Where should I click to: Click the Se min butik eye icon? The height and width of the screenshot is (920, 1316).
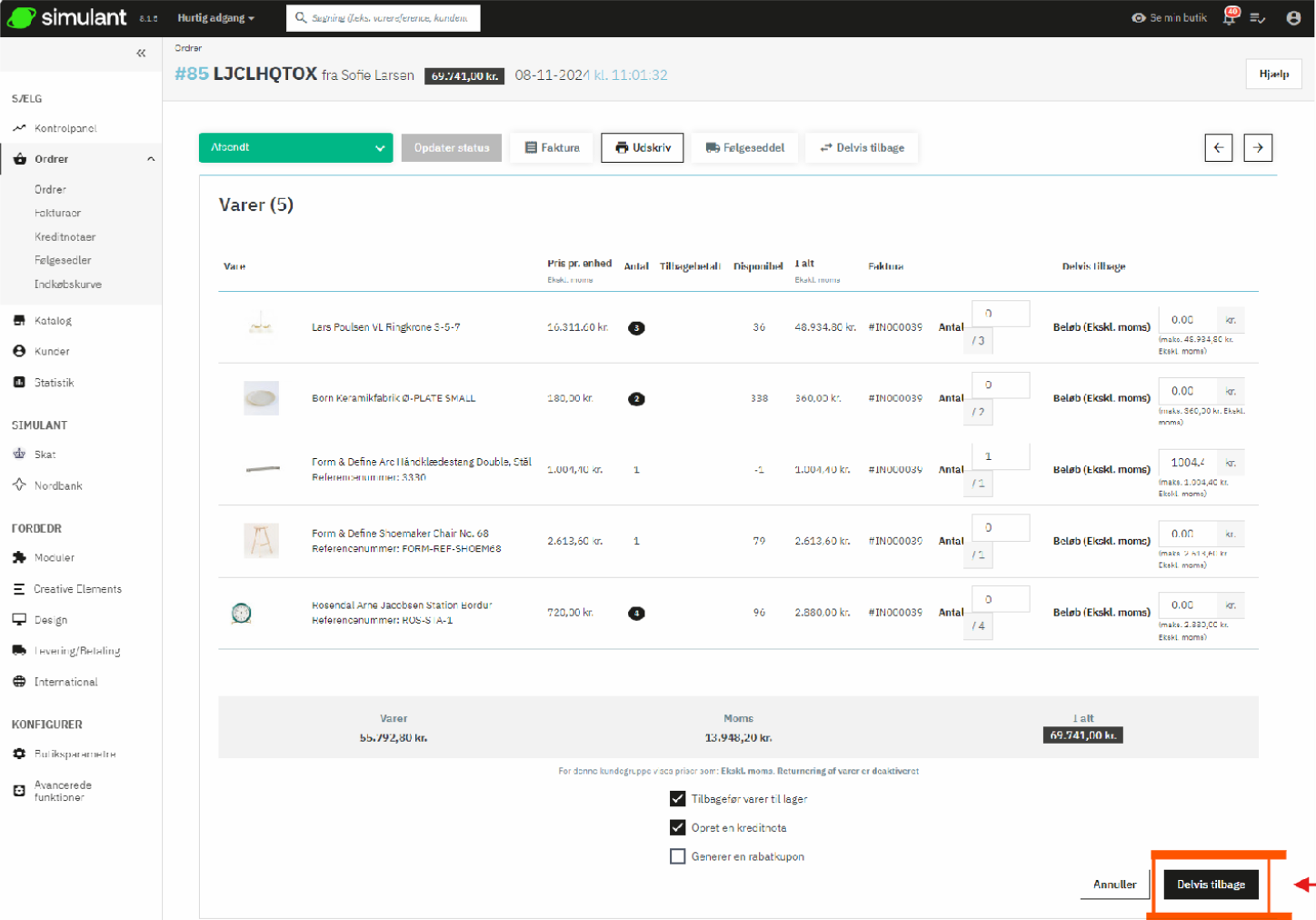pyautogui.click(x=1139, y=18)
